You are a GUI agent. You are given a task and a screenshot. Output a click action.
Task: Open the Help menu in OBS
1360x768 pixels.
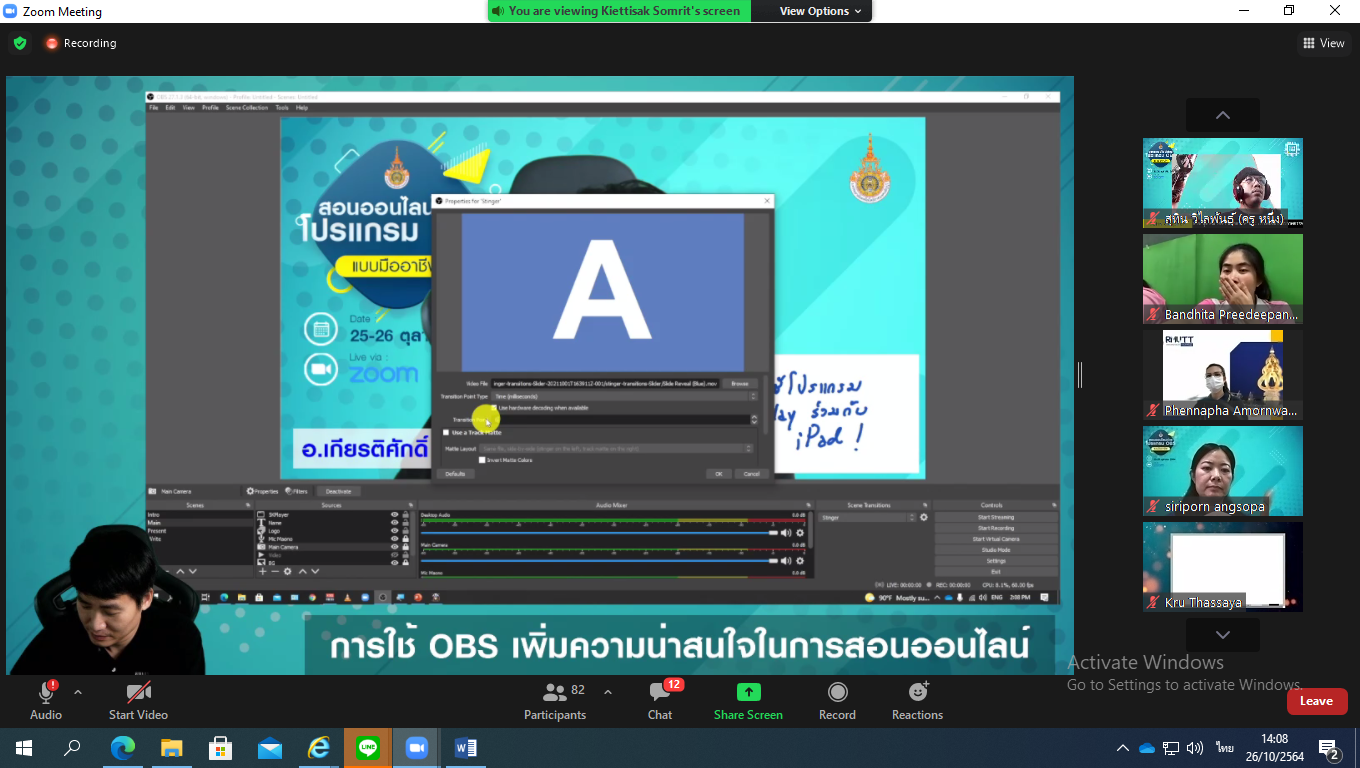[302, 107]
